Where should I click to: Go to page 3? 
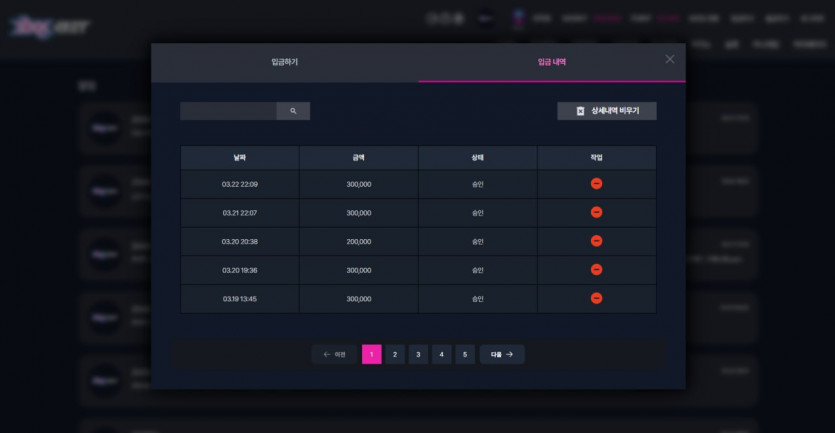pyautogui.click(x=418, y=354)
